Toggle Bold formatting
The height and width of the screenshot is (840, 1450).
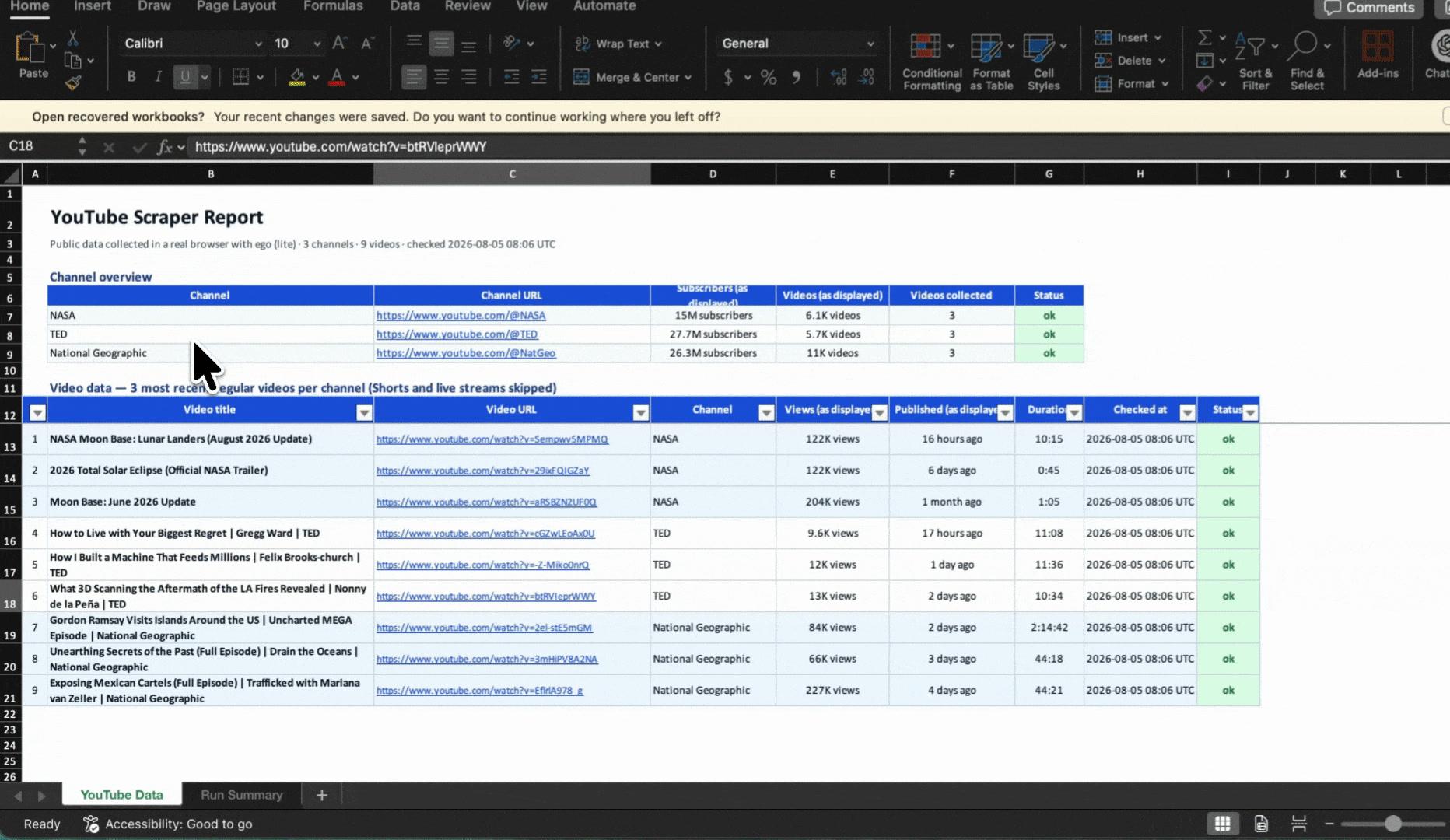click(131, 77)
